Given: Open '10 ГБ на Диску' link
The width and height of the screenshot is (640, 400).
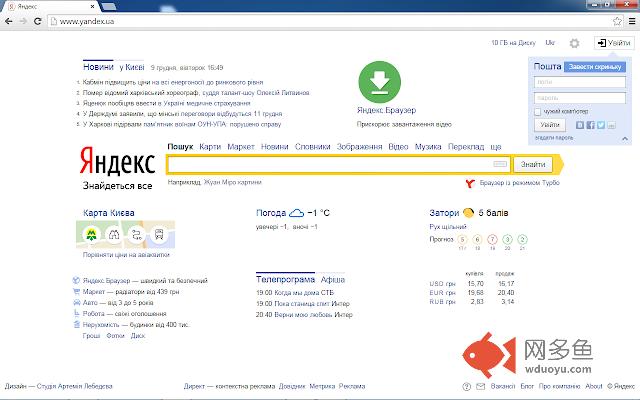Looking at the screenshot, I should coord(513,42).
